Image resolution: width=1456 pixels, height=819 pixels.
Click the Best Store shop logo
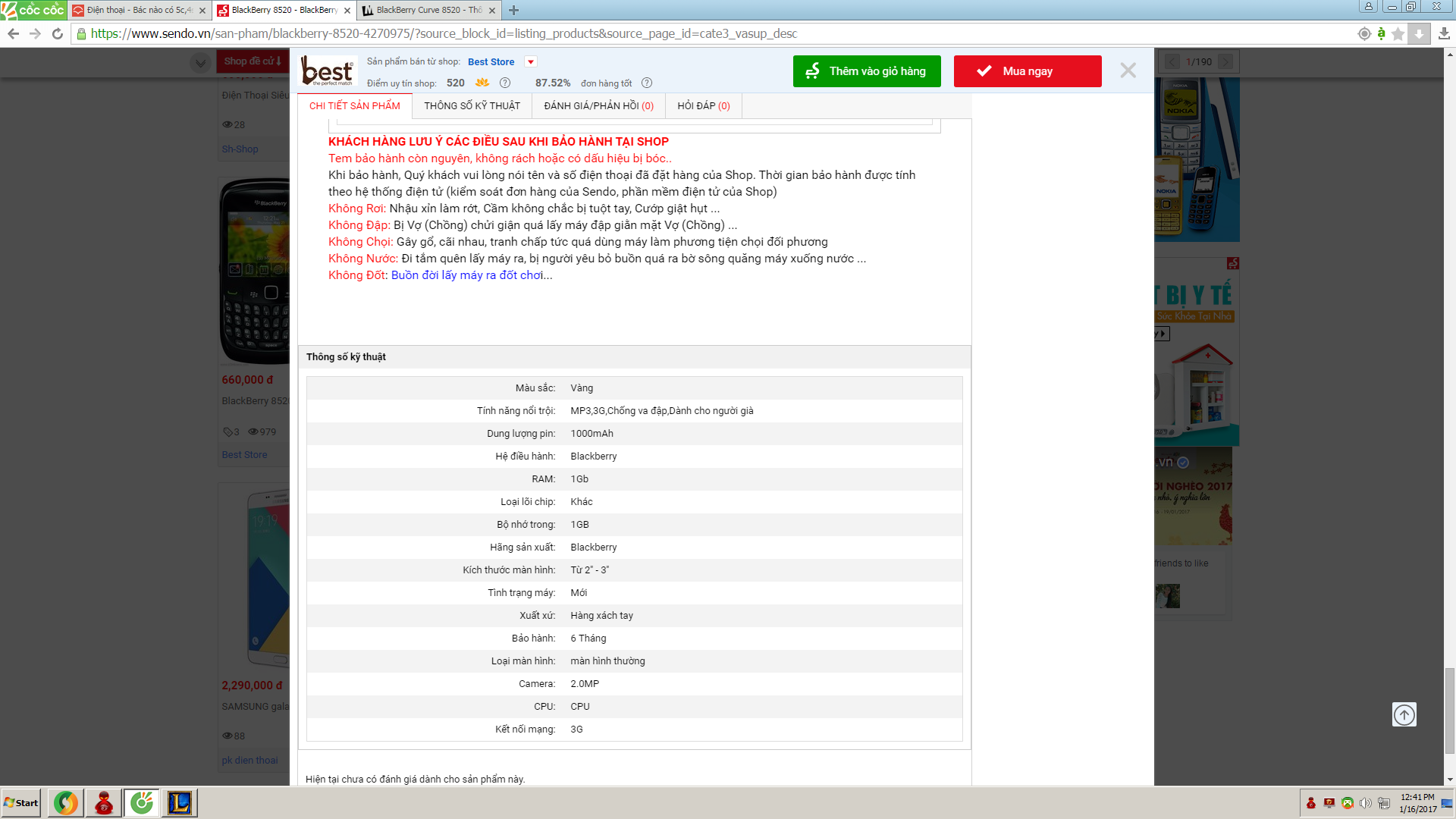(327, 71)
